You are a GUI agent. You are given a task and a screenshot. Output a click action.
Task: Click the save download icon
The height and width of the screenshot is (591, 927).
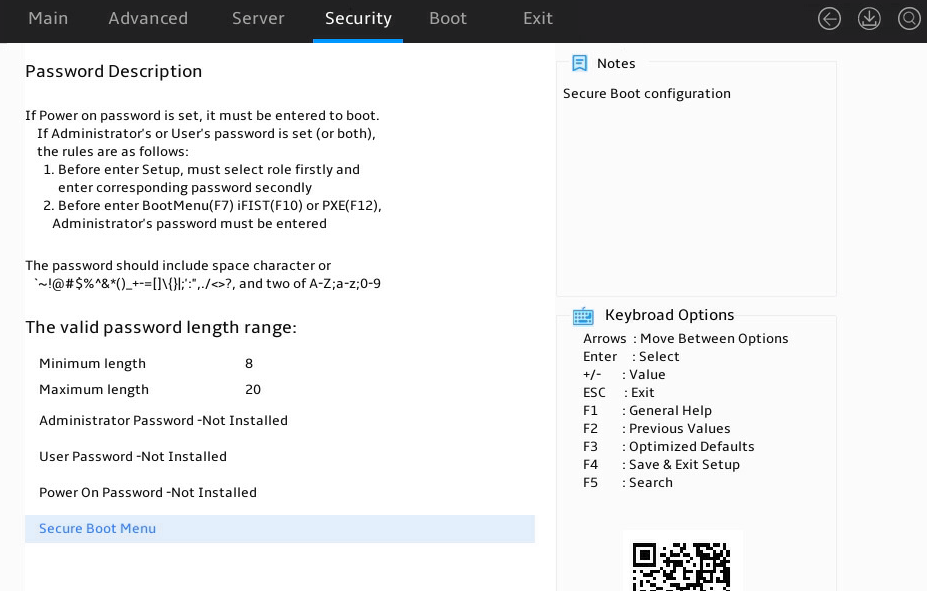[868, 19]
